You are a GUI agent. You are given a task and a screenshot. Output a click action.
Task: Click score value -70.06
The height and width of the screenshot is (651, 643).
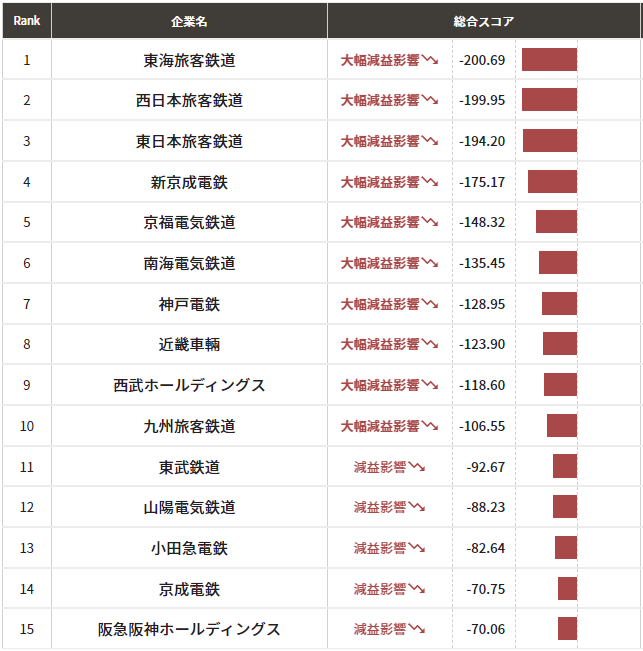tap(486, 629)
